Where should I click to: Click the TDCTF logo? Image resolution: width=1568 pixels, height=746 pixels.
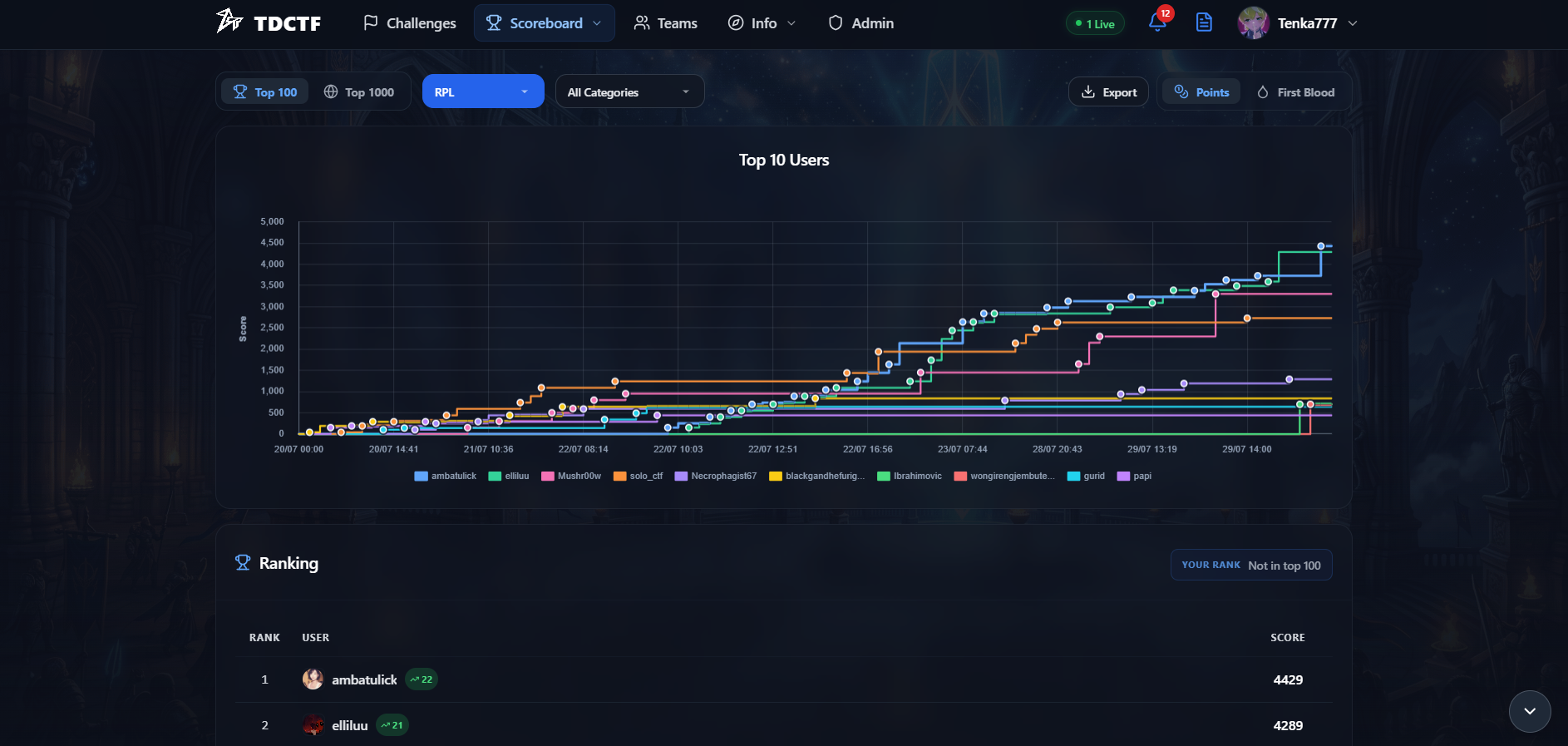269,22
